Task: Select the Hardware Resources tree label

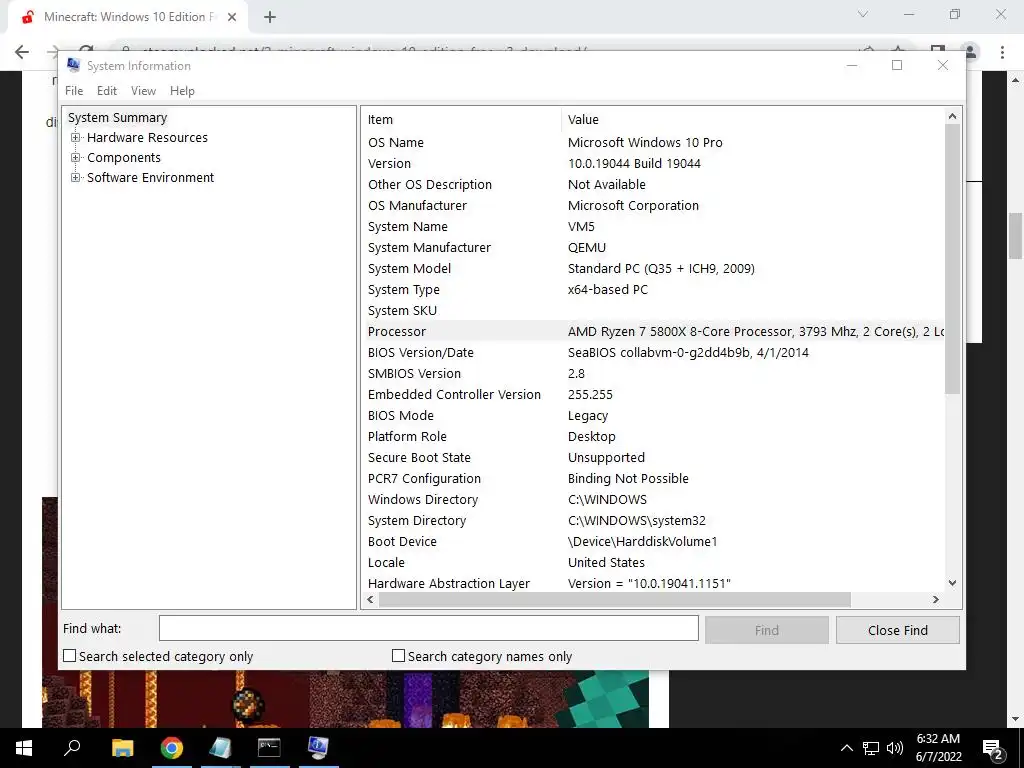Action: point(147,138)
